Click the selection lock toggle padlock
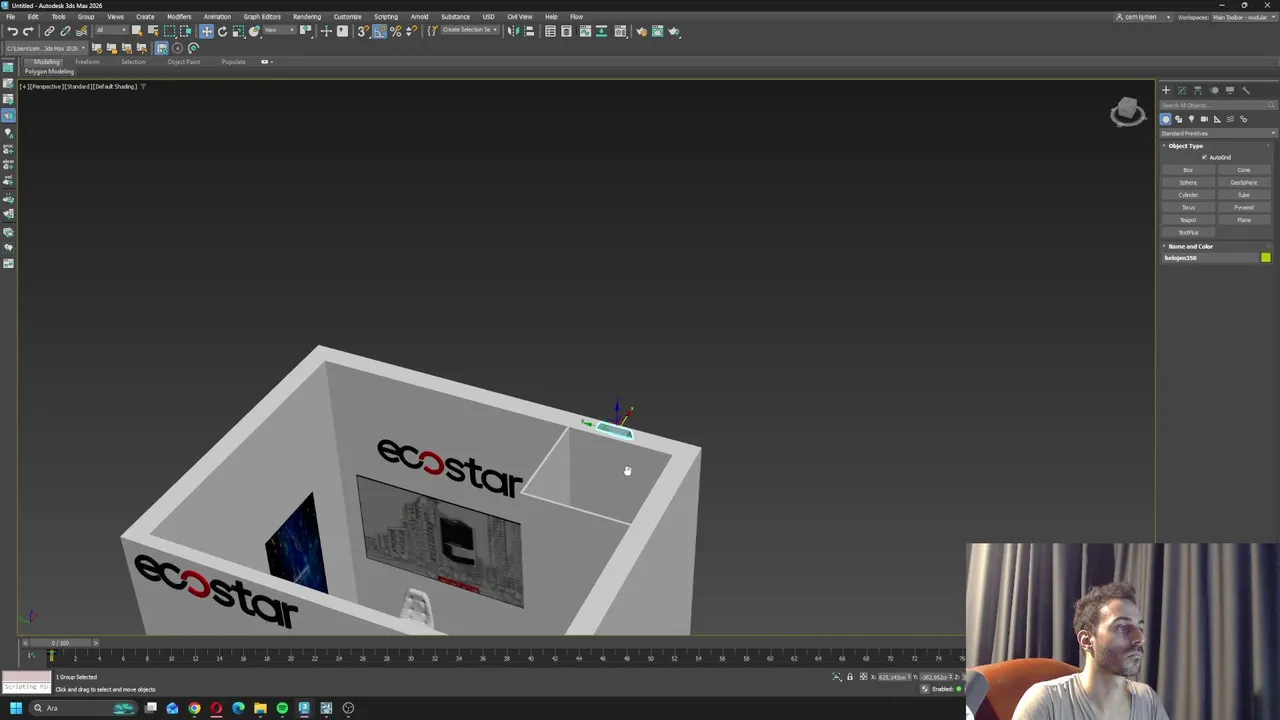Screen dimensions: 1280x720 click(x=849, y=677)
